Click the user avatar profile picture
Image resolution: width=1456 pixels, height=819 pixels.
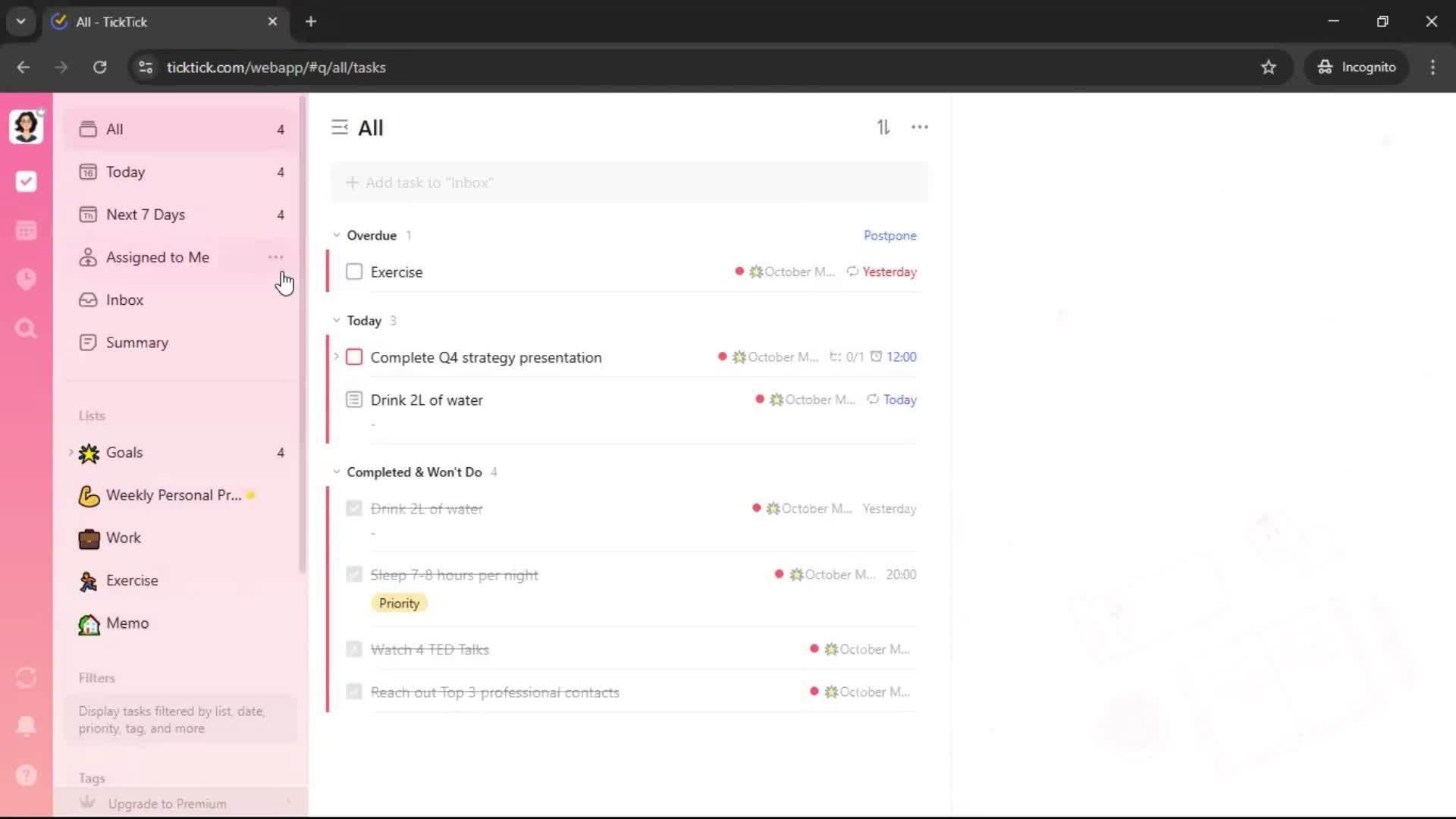pos(26,126)
